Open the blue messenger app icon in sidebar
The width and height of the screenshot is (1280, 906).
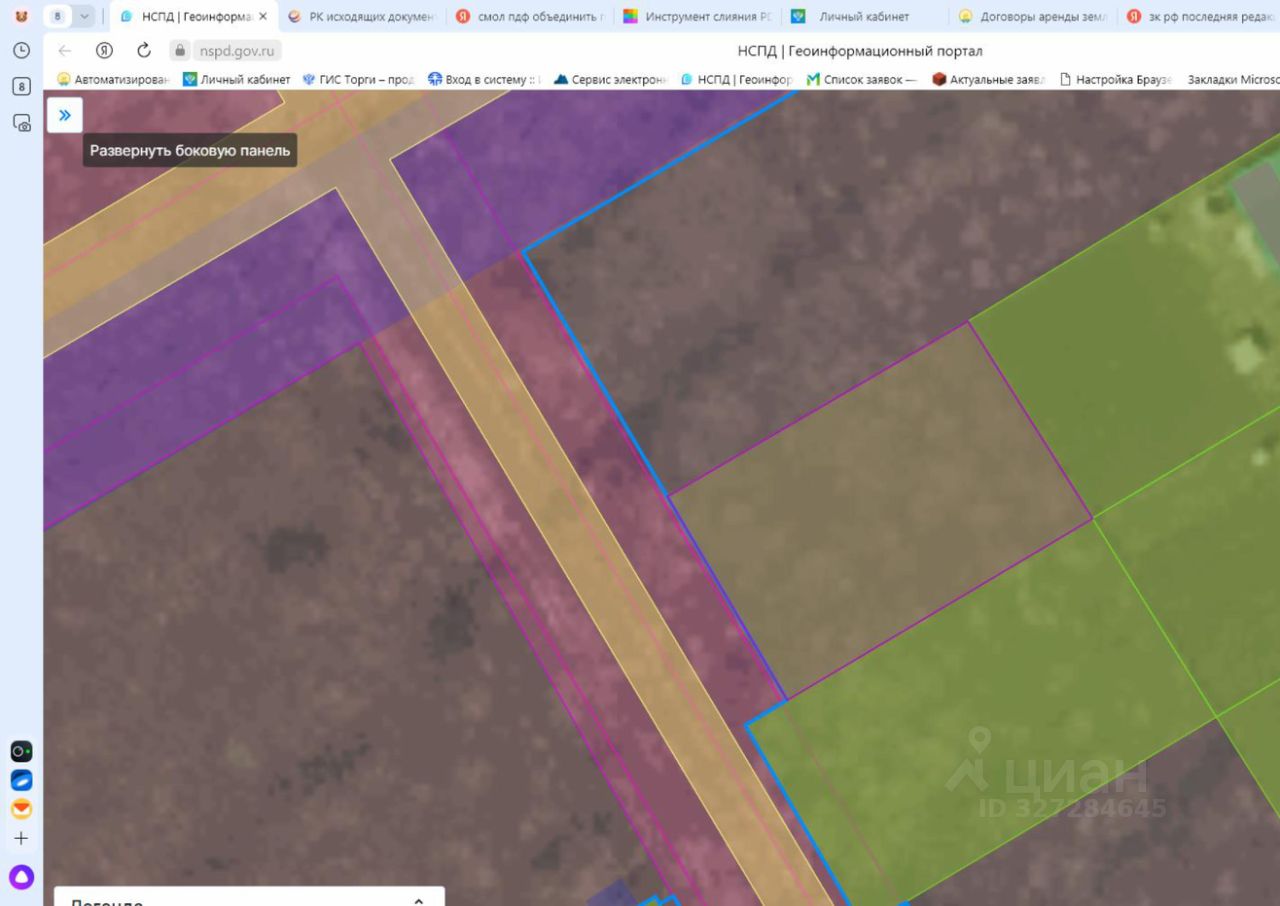click(21, 780)
